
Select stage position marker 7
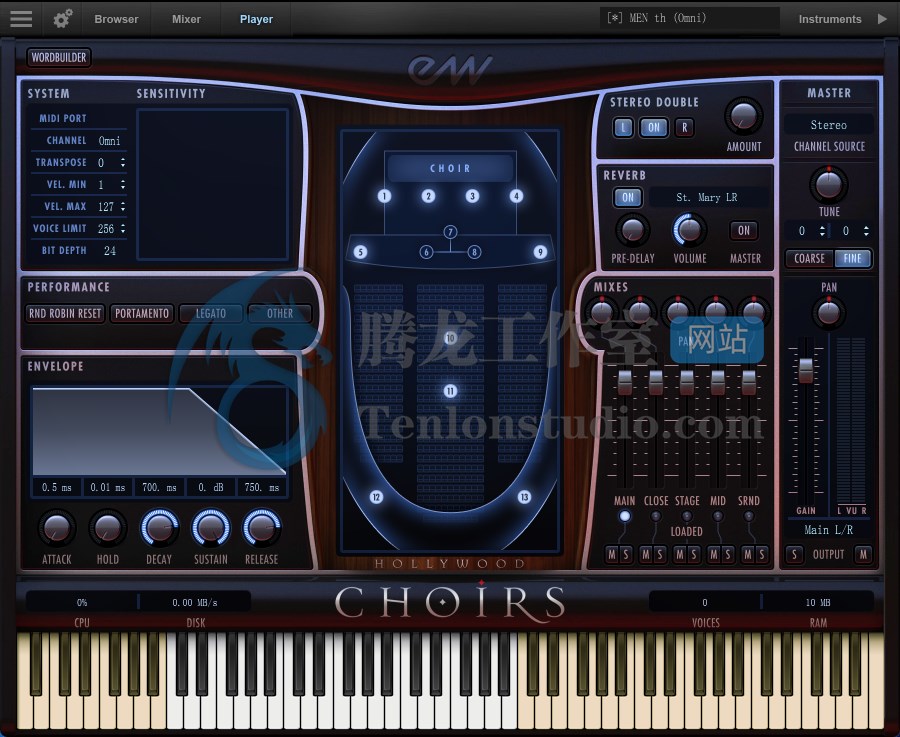click(x=450, y=232)
